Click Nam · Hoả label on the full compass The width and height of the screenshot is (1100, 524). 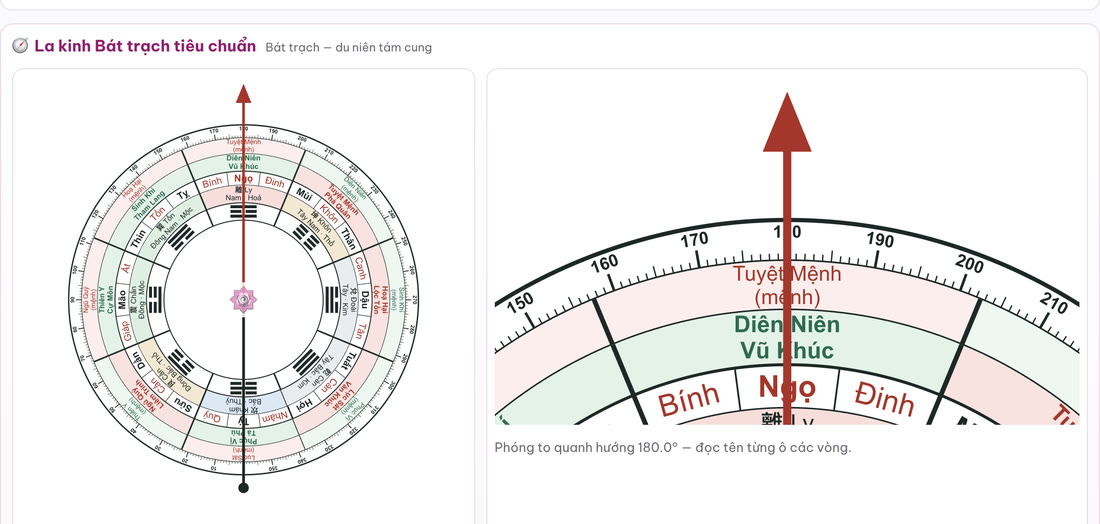[243, 199]
